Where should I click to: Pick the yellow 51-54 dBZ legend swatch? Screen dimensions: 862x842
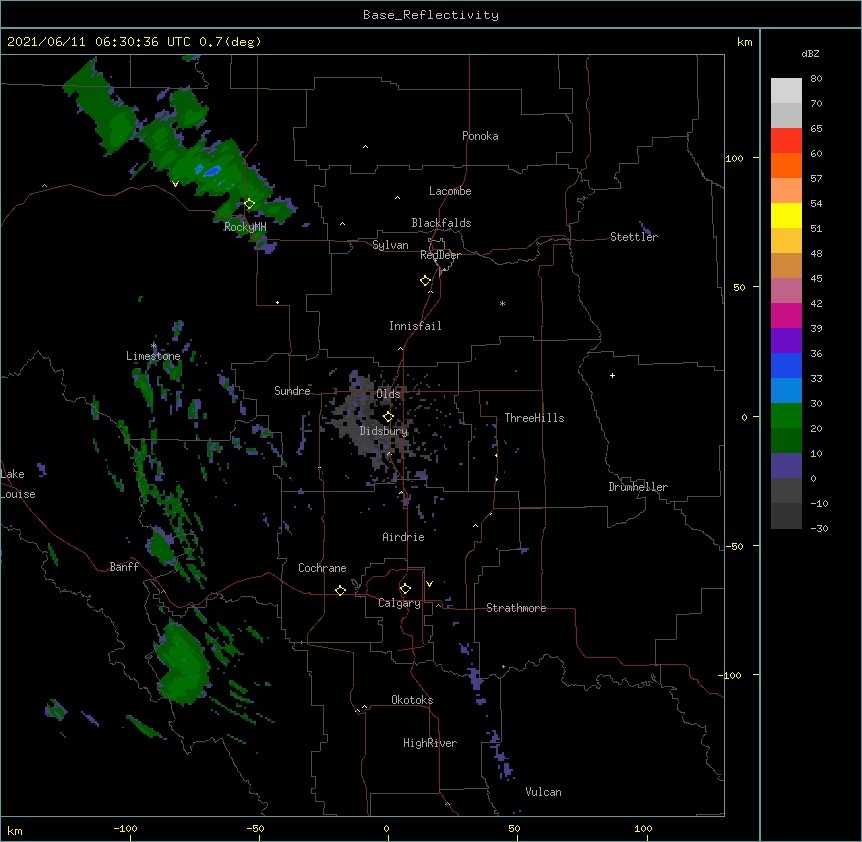786,215
